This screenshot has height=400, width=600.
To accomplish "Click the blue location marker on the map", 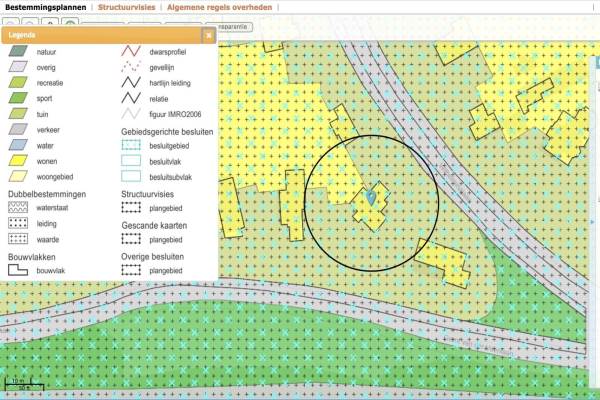I will (x=372, y=197).
